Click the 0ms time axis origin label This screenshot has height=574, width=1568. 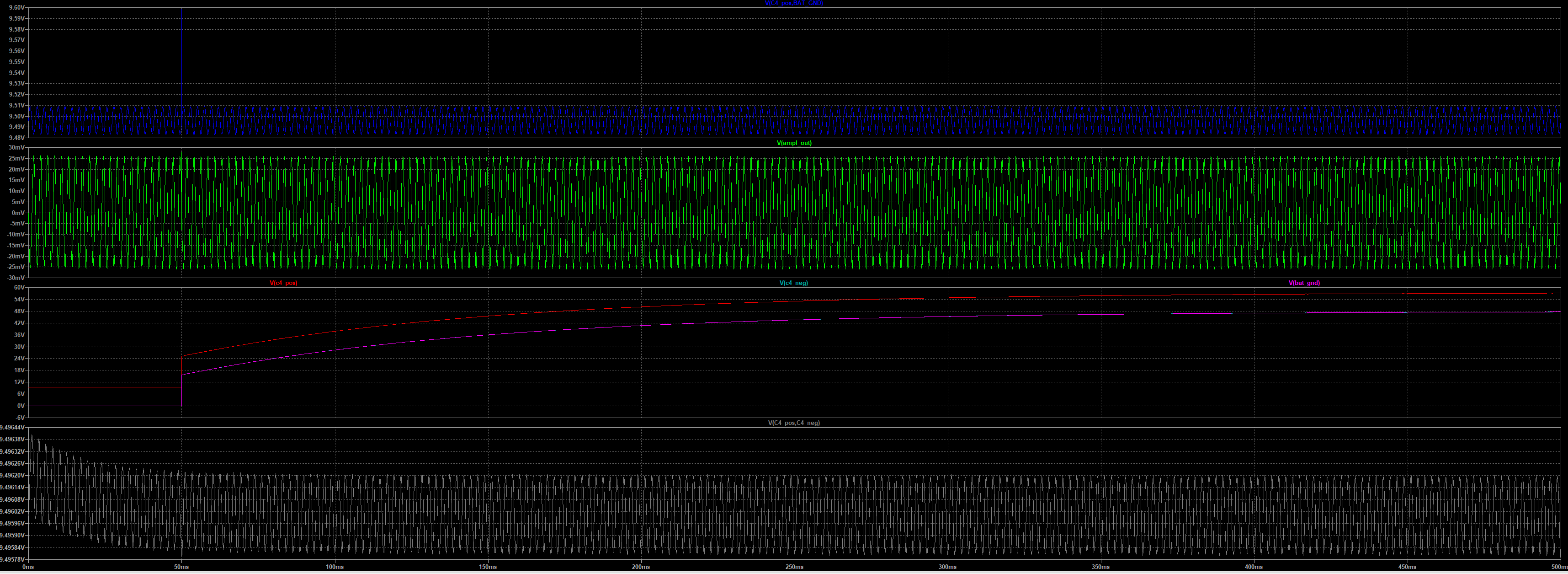28,567
